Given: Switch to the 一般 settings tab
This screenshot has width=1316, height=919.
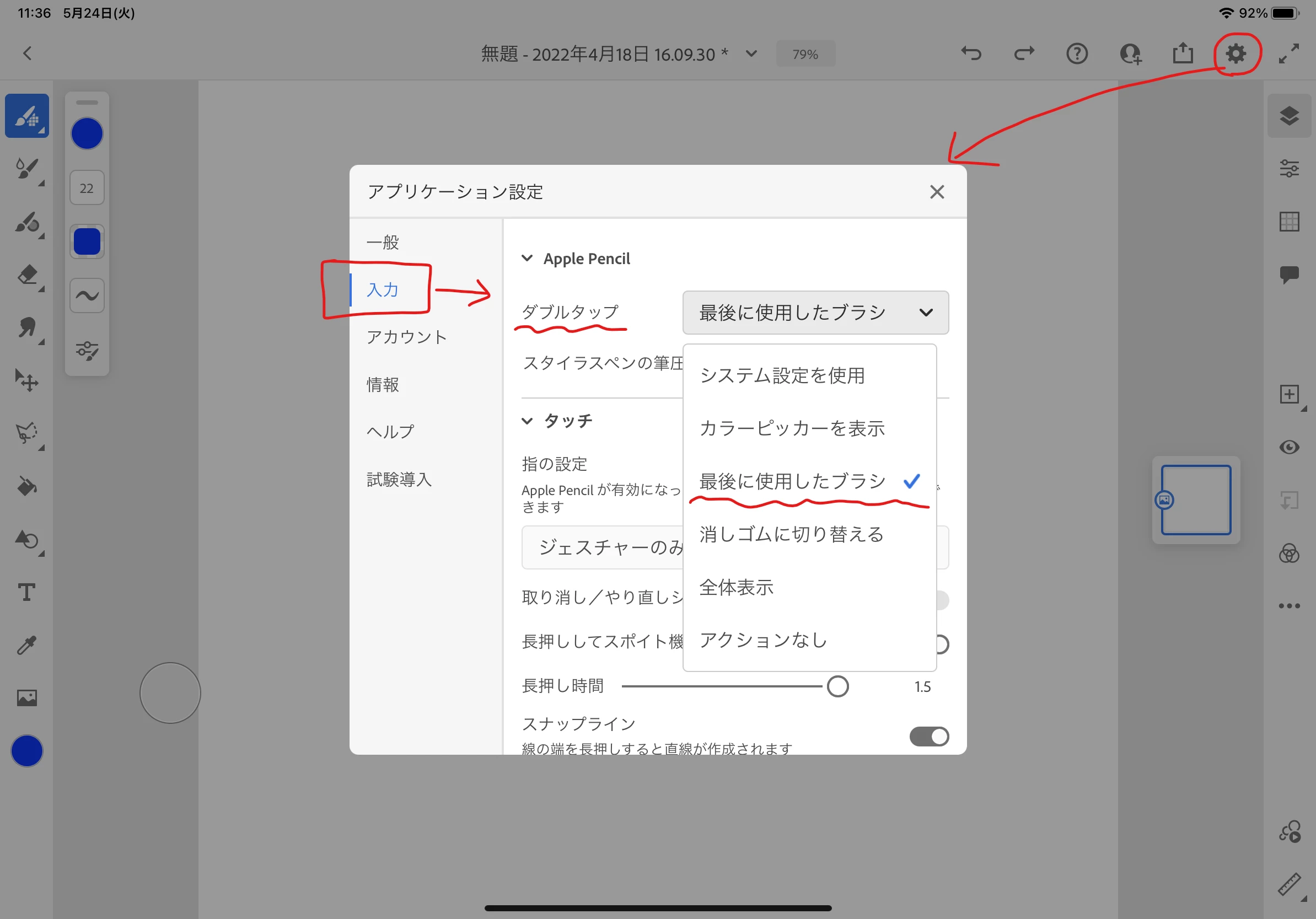Looking at the screenshot, I should (x=383, y=242).
